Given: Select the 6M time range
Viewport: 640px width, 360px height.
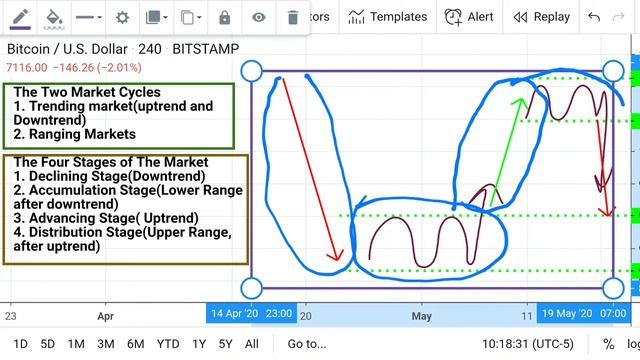Looking at the screenshot, I should (x=136, y=344).
